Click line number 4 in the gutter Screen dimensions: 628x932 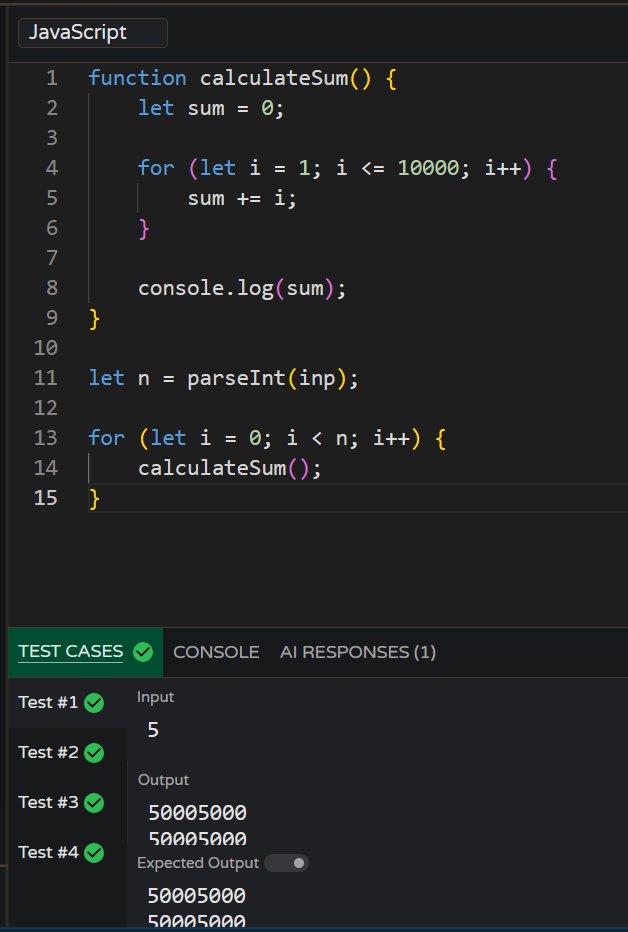(x=52, y=168)
